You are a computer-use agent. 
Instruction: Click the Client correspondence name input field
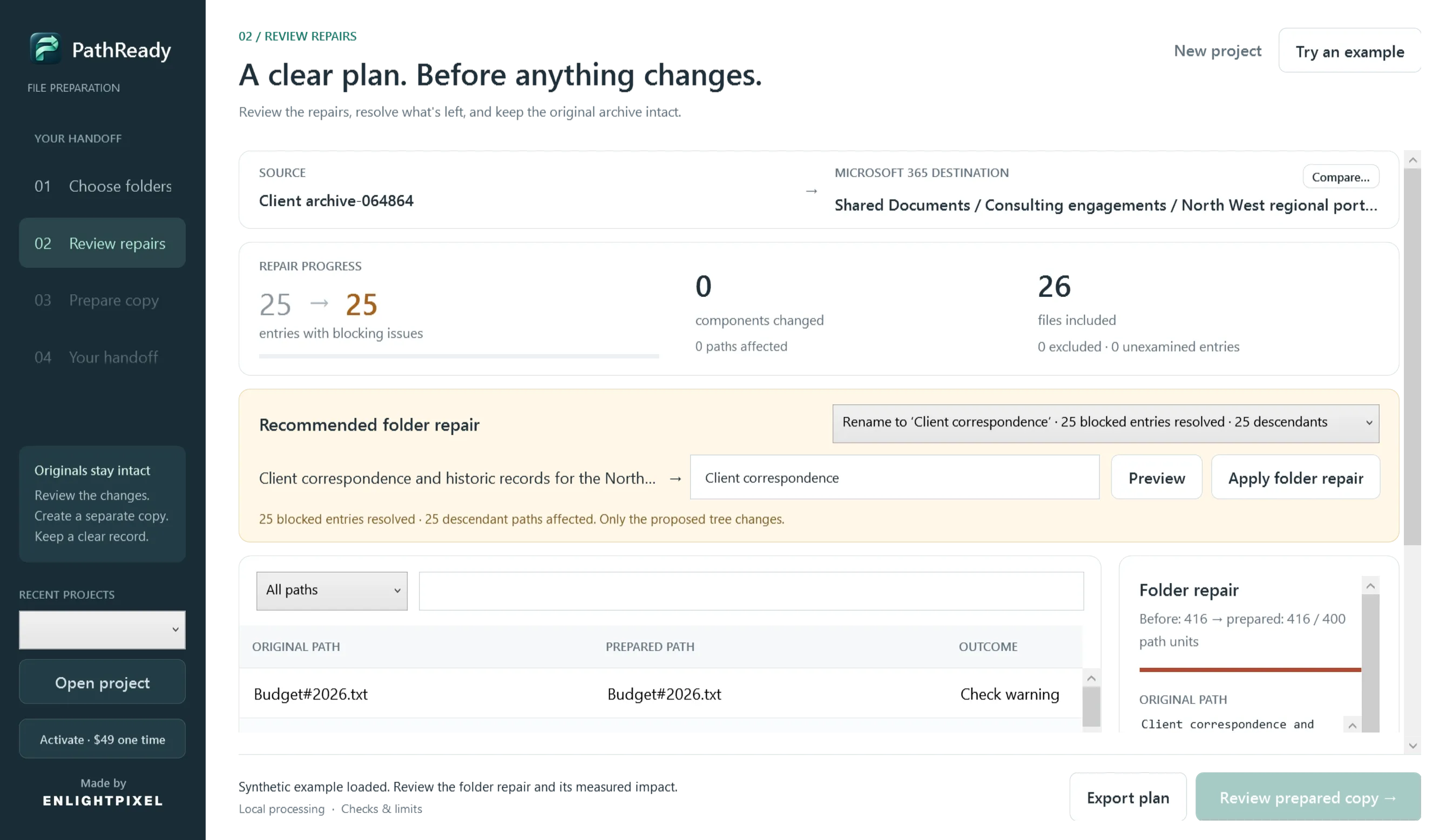(x=894, y=477)
